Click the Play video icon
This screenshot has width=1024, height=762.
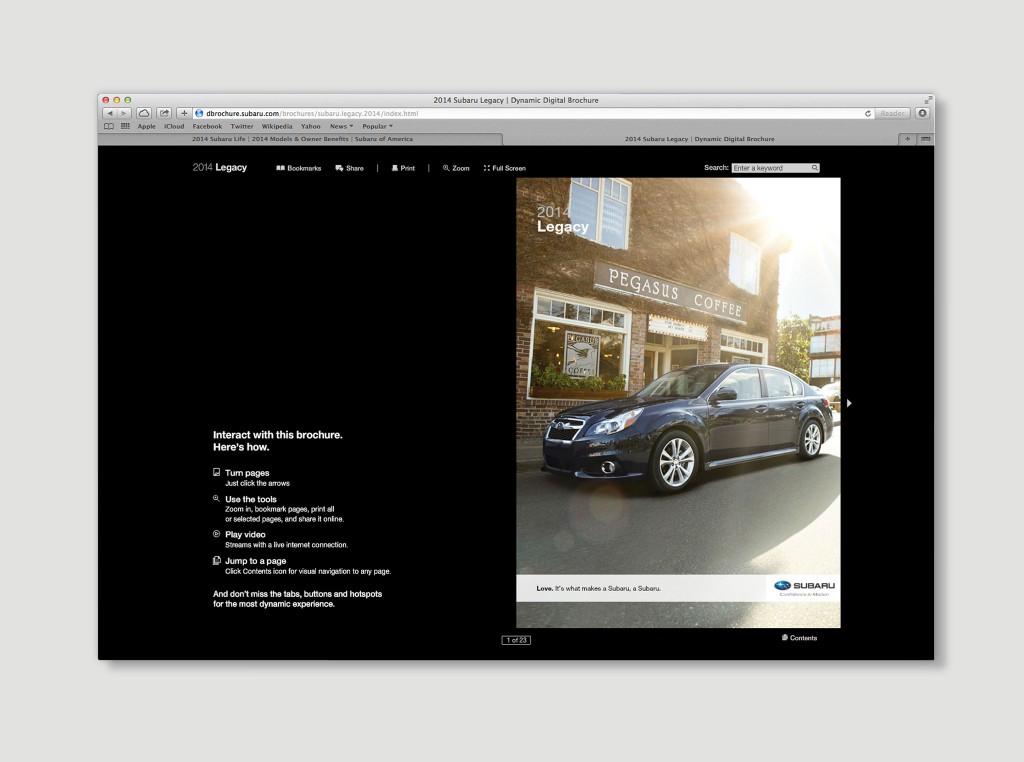coord(217,534)
